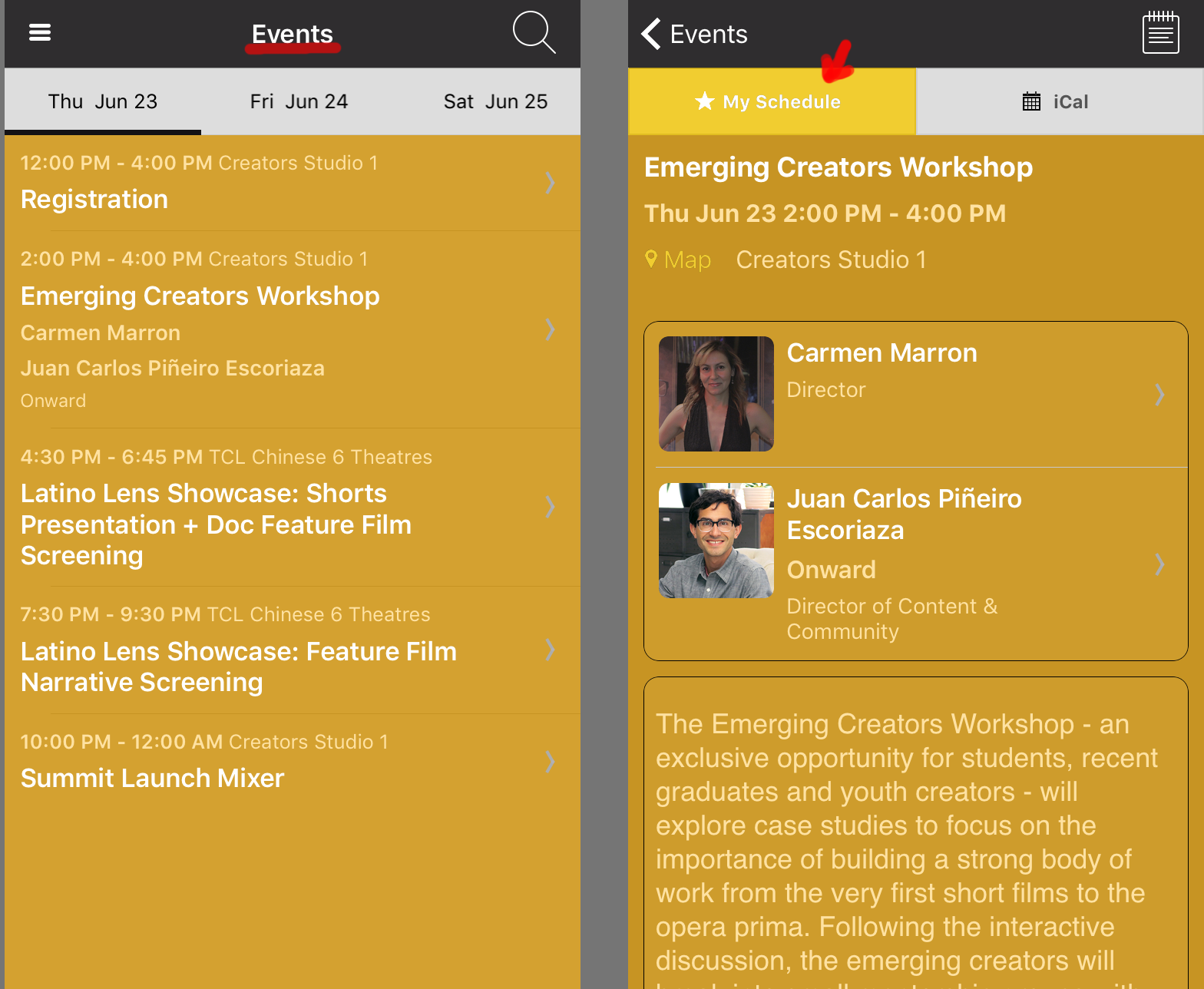Image resolution: width=1204 pixels, height=989 pixels.
Task: Click the map pin icon
Action: [651, 260]
